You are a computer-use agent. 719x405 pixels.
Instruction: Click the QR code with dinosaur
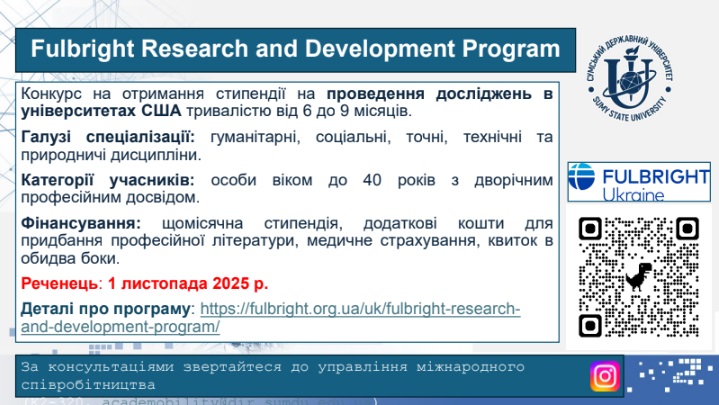pyautogui.click(x=638, y=277)
